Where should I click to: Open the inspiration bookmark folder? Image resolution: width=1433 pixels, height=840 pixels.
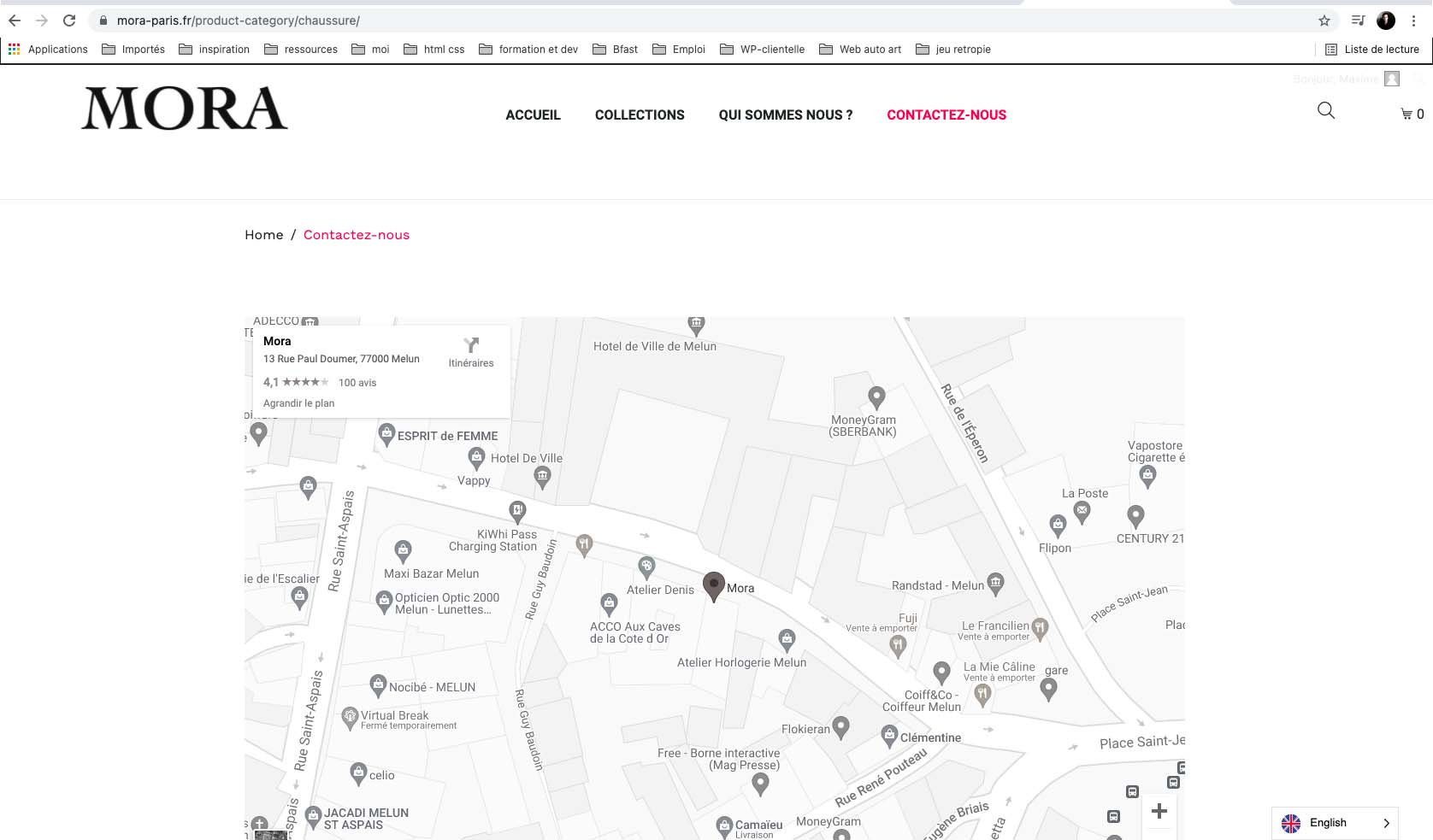tap(215, 50)
